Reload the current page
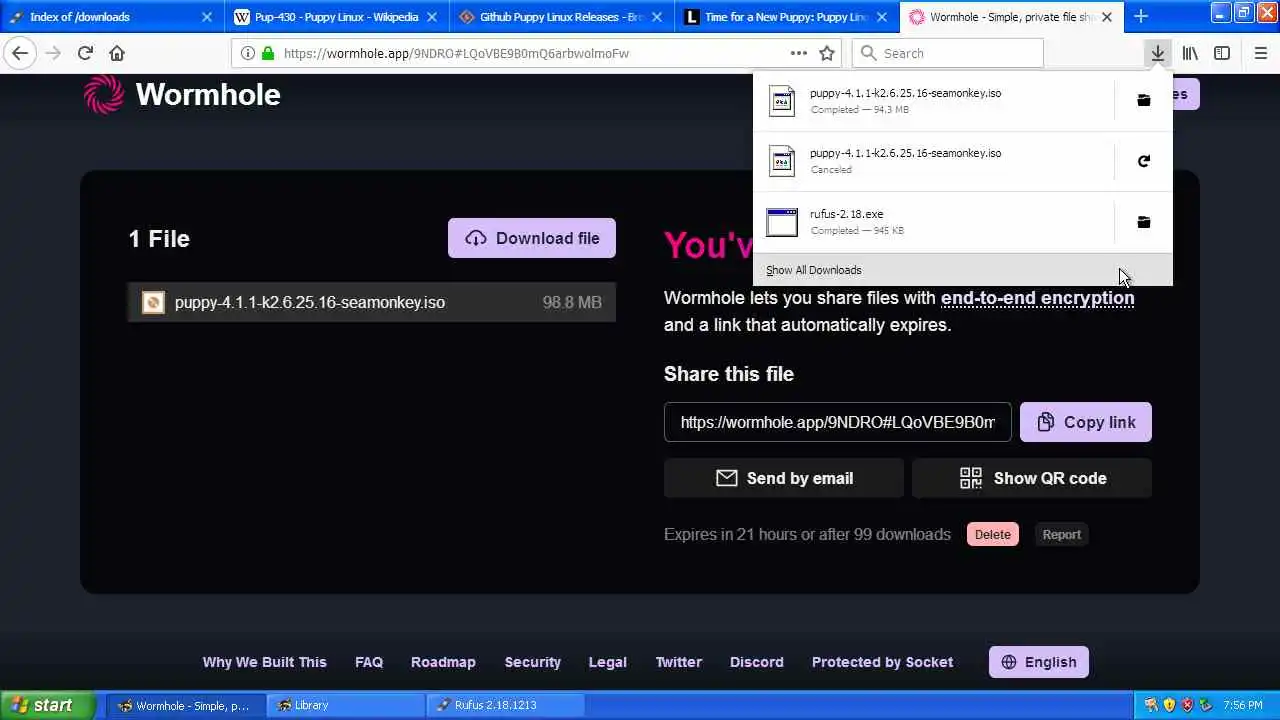The image size is (1280, 720). (x=85, y=53)
